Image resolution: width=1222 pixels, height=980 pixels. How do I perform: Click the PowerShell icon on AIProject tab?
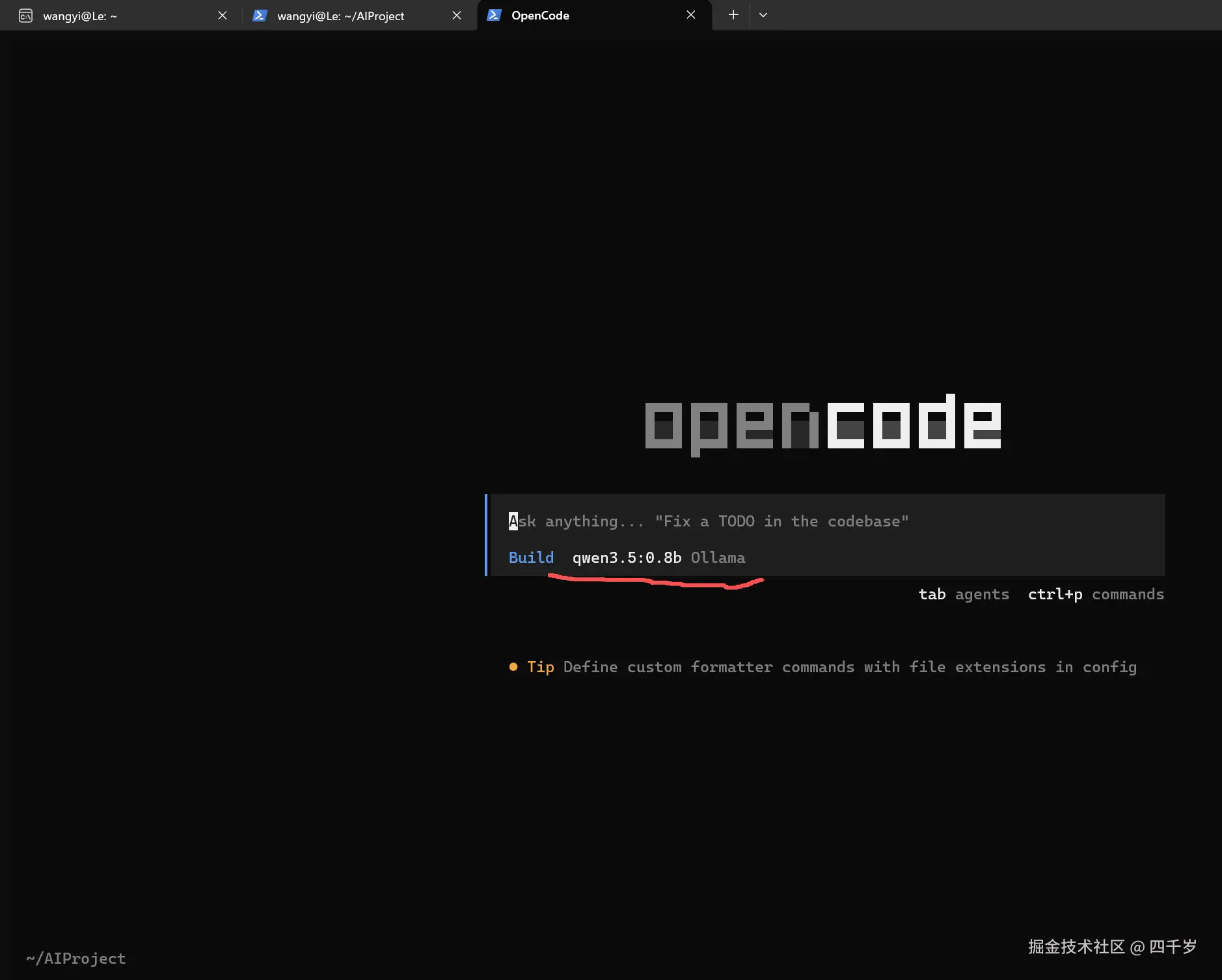pos(260,16)
